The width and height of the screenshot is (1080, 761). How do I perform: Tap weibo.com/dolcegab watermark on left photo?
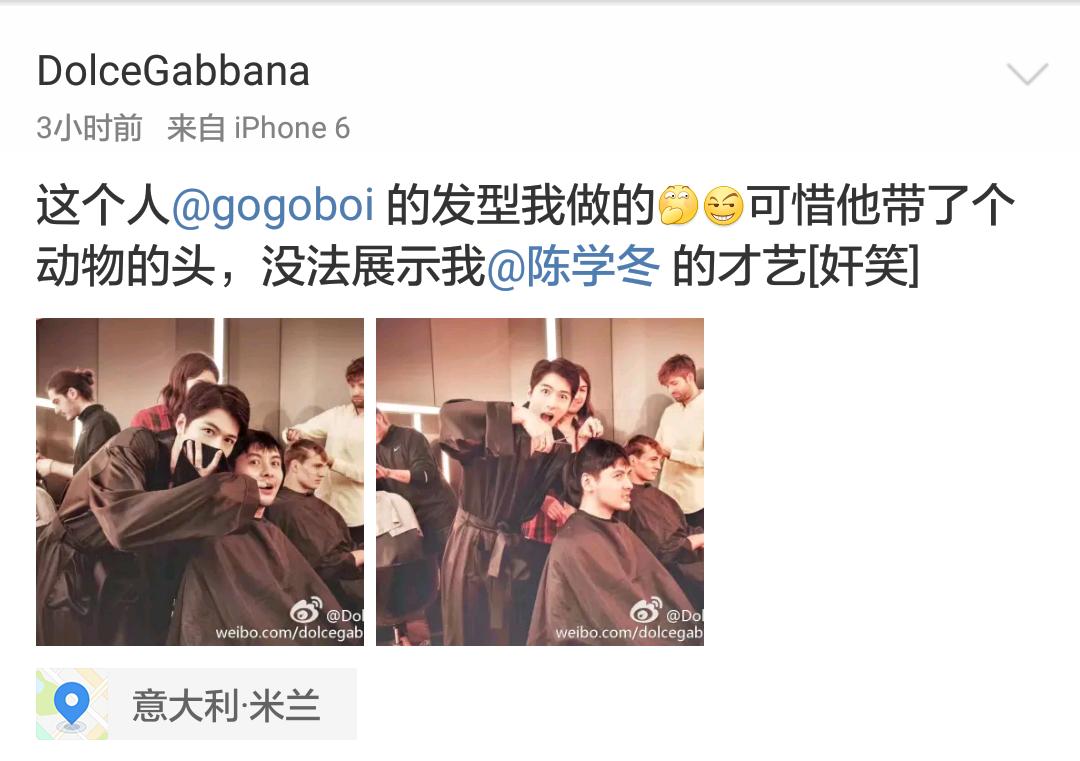coord(289,632)
